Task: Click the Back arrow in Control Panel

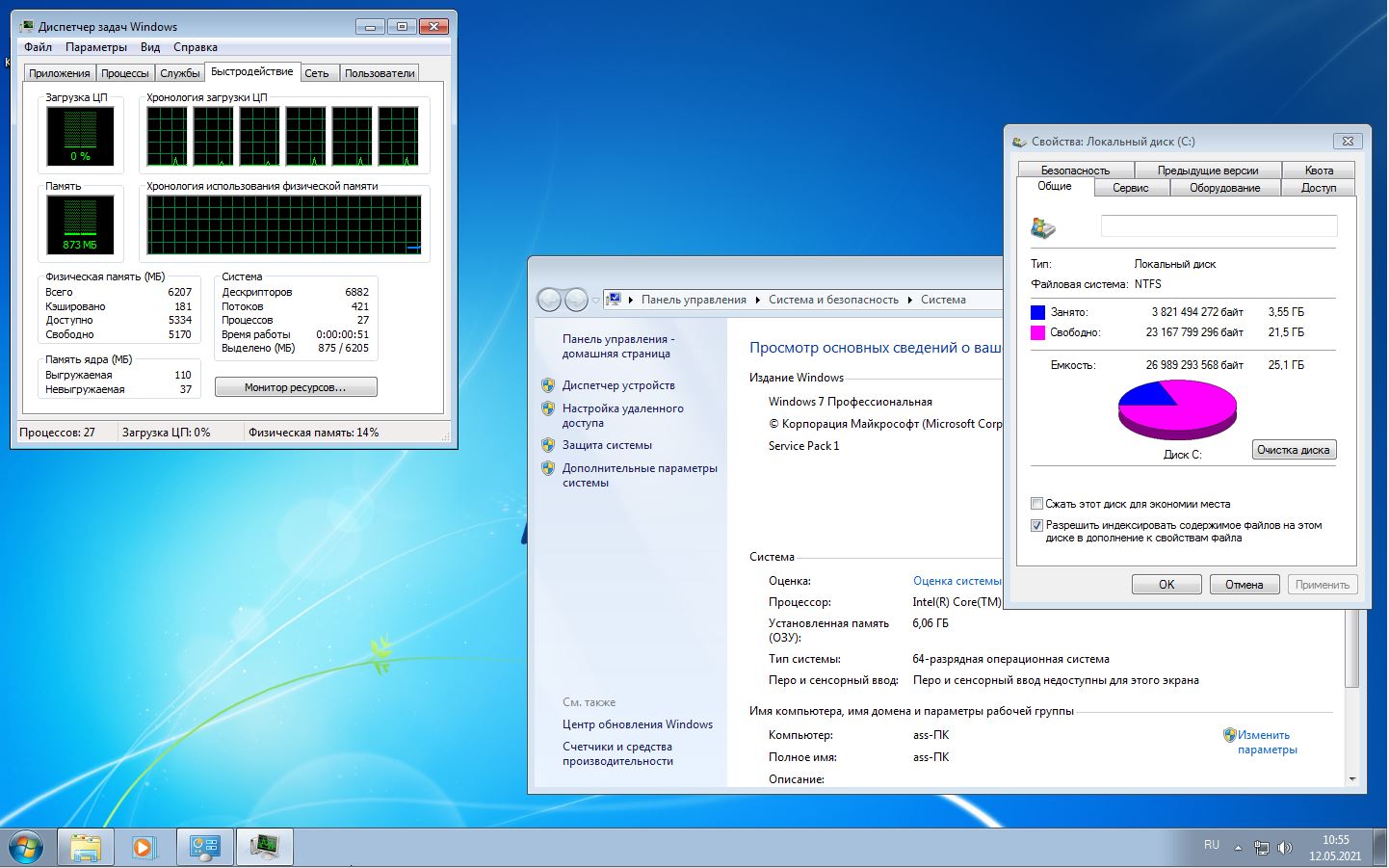Action: click(x=549, y=300)
